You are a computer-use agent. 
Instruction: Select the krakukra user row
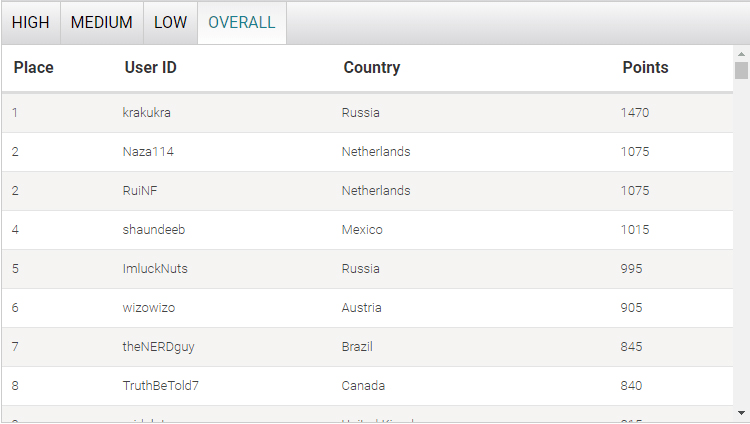click(367, 113)
